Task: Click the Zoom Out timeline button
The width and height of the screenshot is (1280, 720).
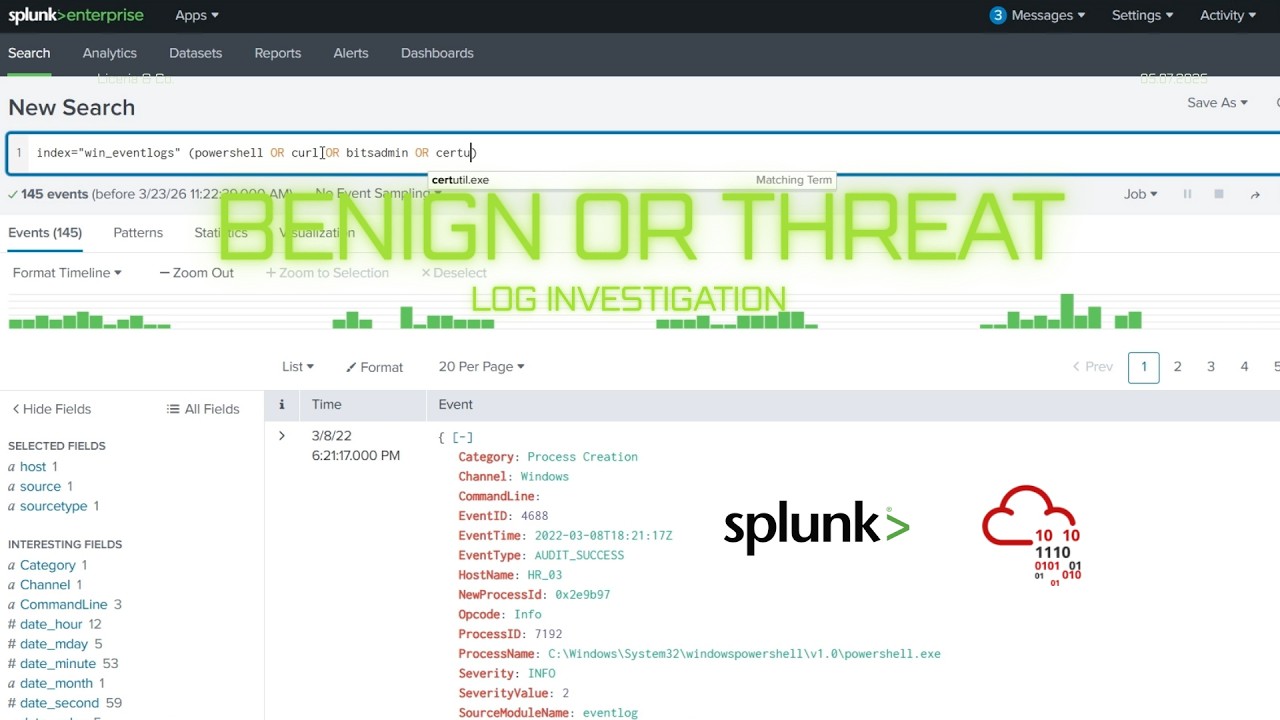Action: point(196,272)
